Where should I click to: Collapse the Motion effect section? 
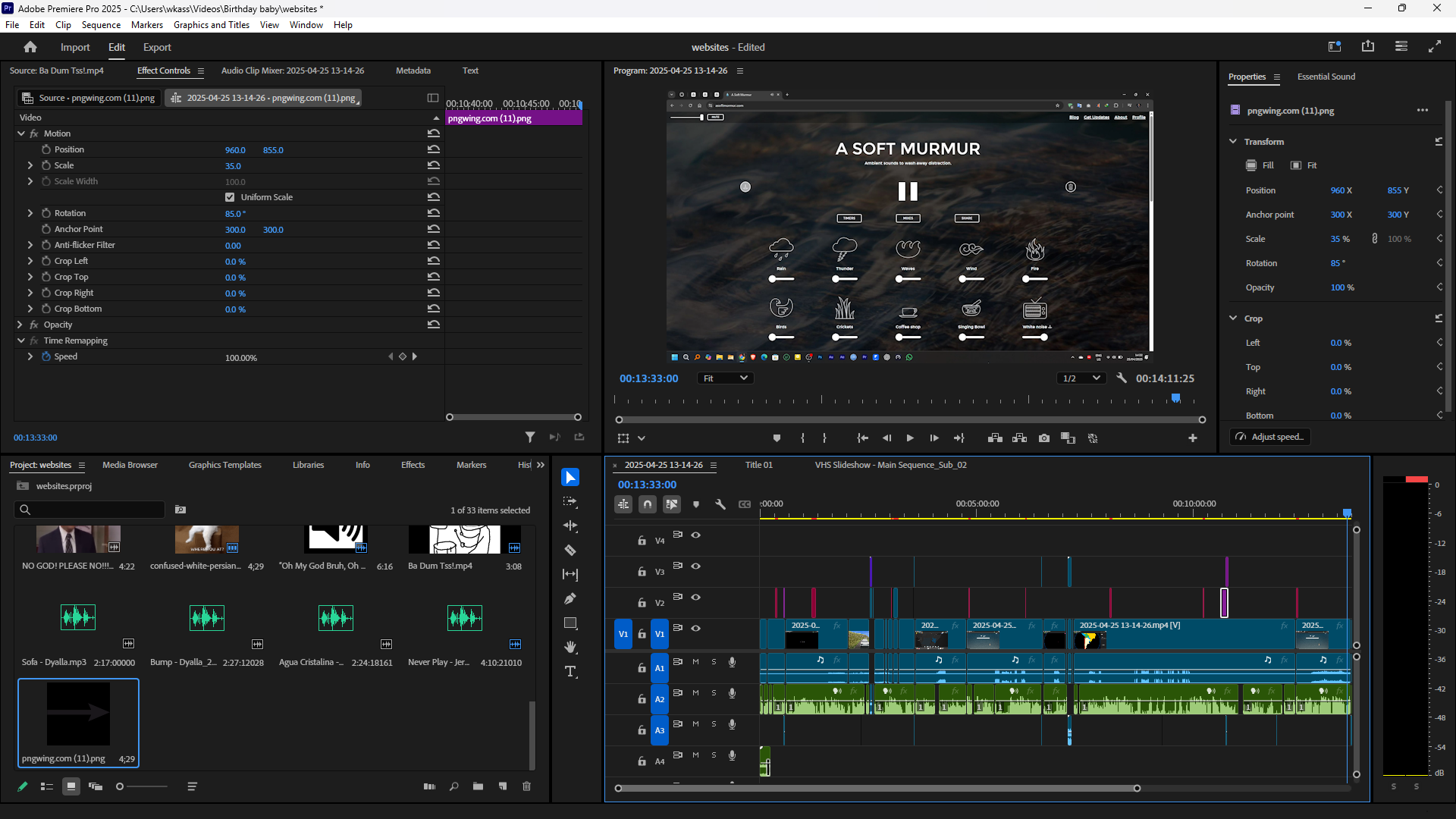20,133
